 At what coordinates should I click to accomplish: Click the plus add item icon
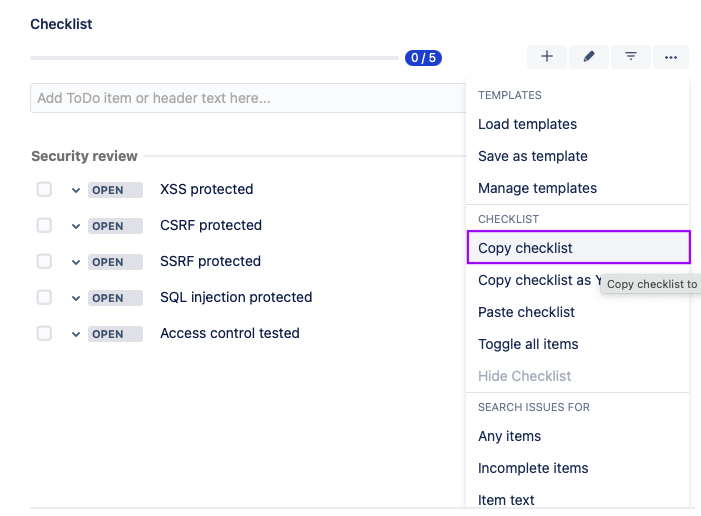point(547,57)
